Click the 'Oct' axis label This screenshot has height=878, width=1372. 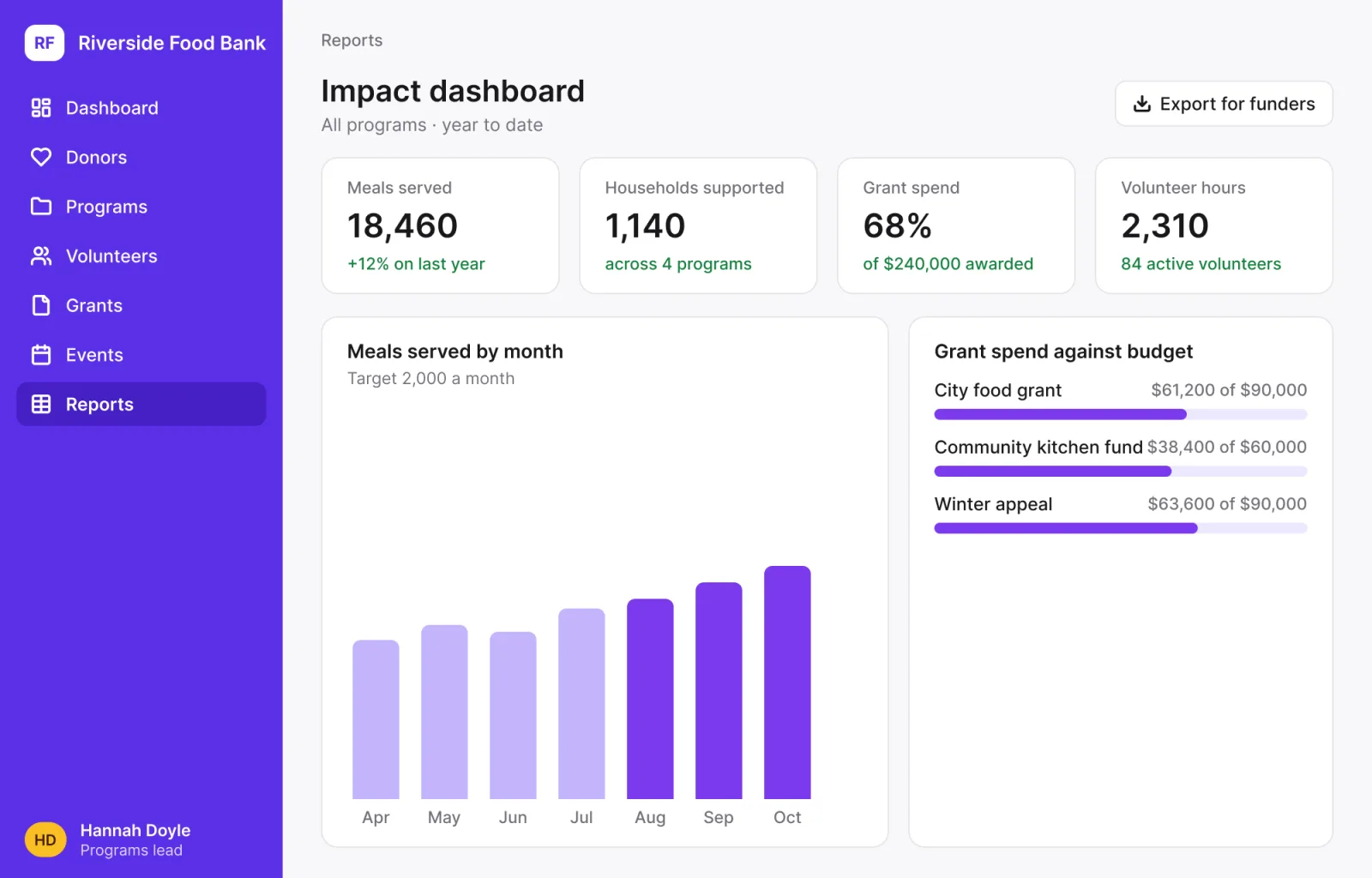coord(787,817)
